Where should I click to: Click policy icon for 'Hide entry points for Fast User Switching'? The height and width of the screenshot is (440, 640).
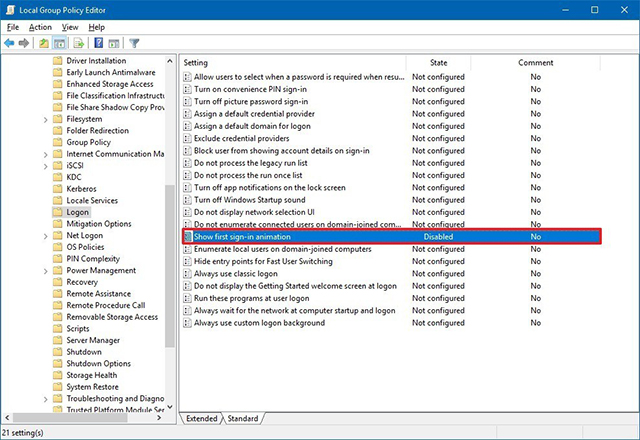(187, 262)
